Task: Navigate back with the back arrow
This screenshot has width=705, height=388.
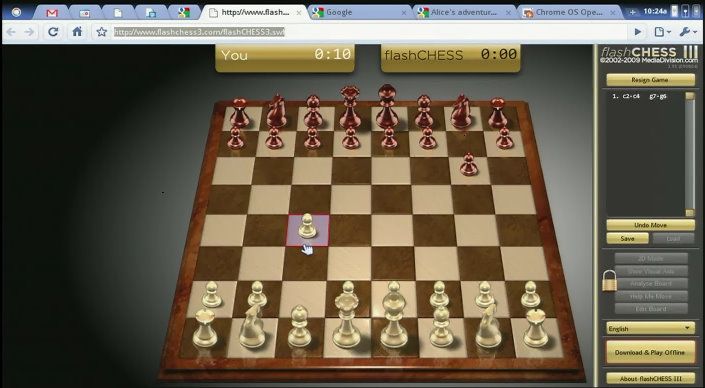Action: [x=11, y=32]
